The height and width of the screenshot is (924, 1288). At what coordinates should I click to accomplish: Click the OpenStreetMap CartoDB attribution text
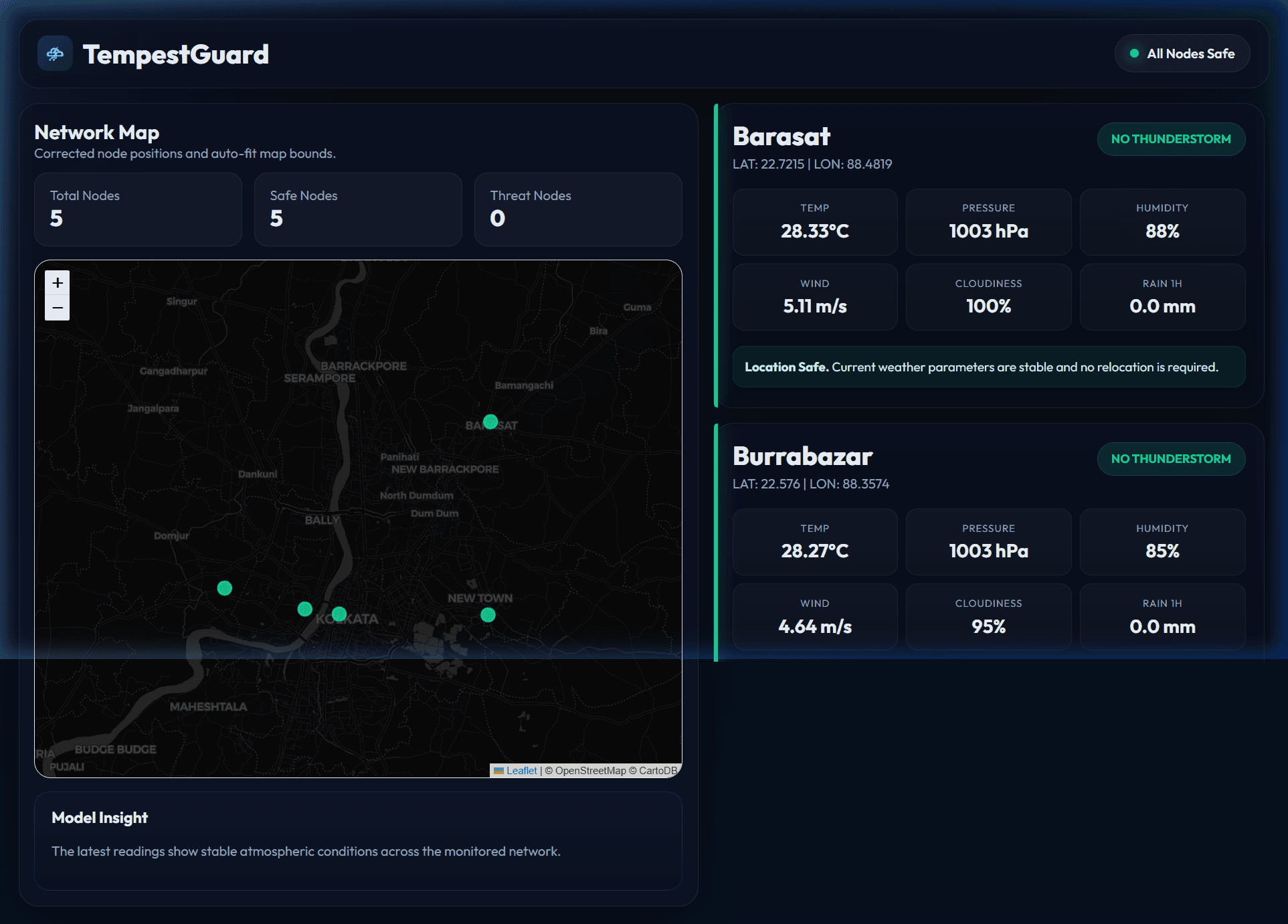[x=611, y=771]
